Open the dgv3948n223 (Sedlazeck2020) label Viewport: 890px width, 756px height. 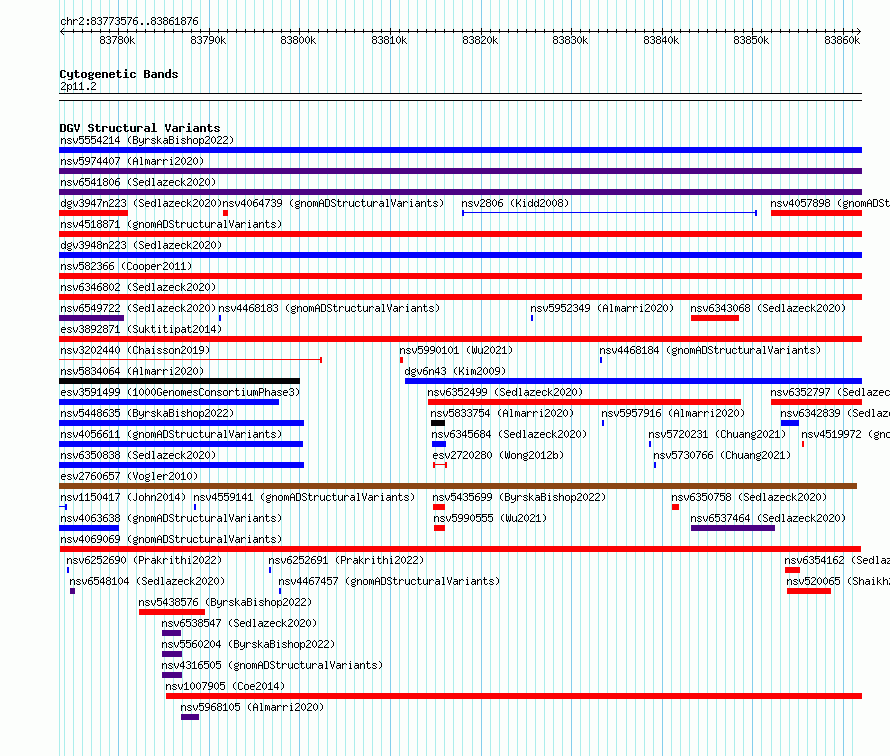pos(141,245)
